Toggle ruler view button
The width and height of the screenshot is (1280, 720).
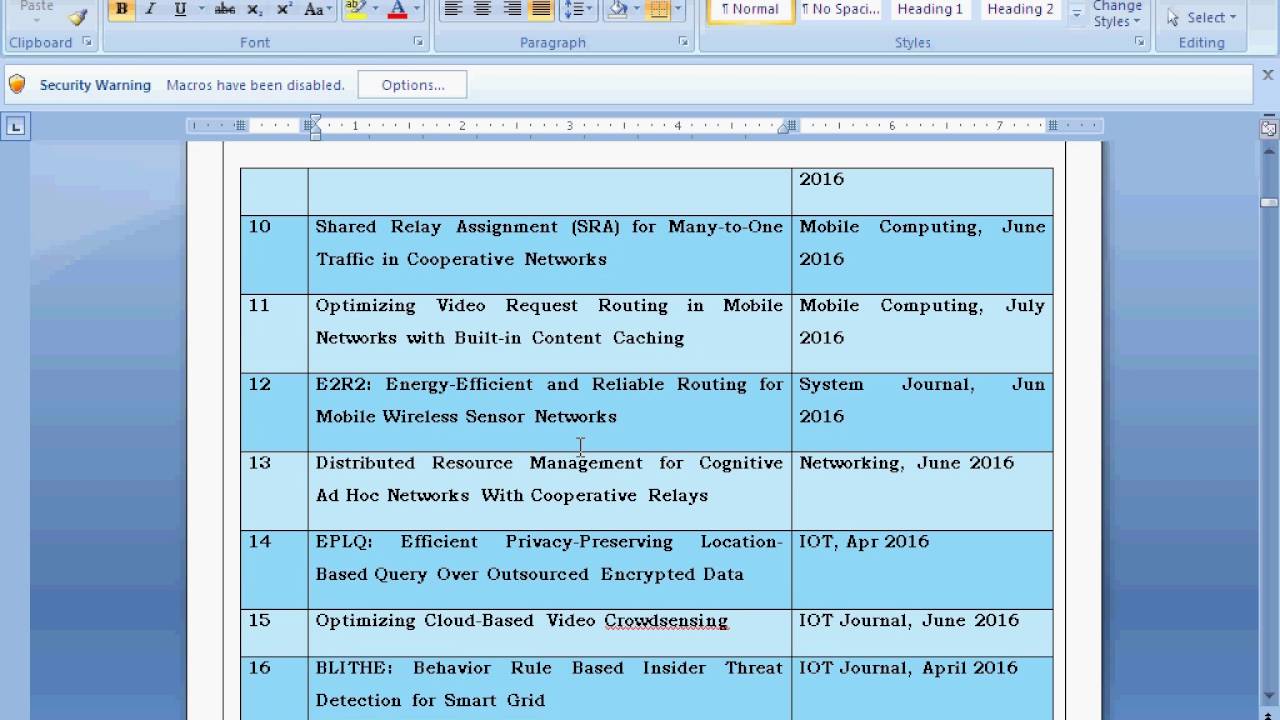tap(1269, 128)
